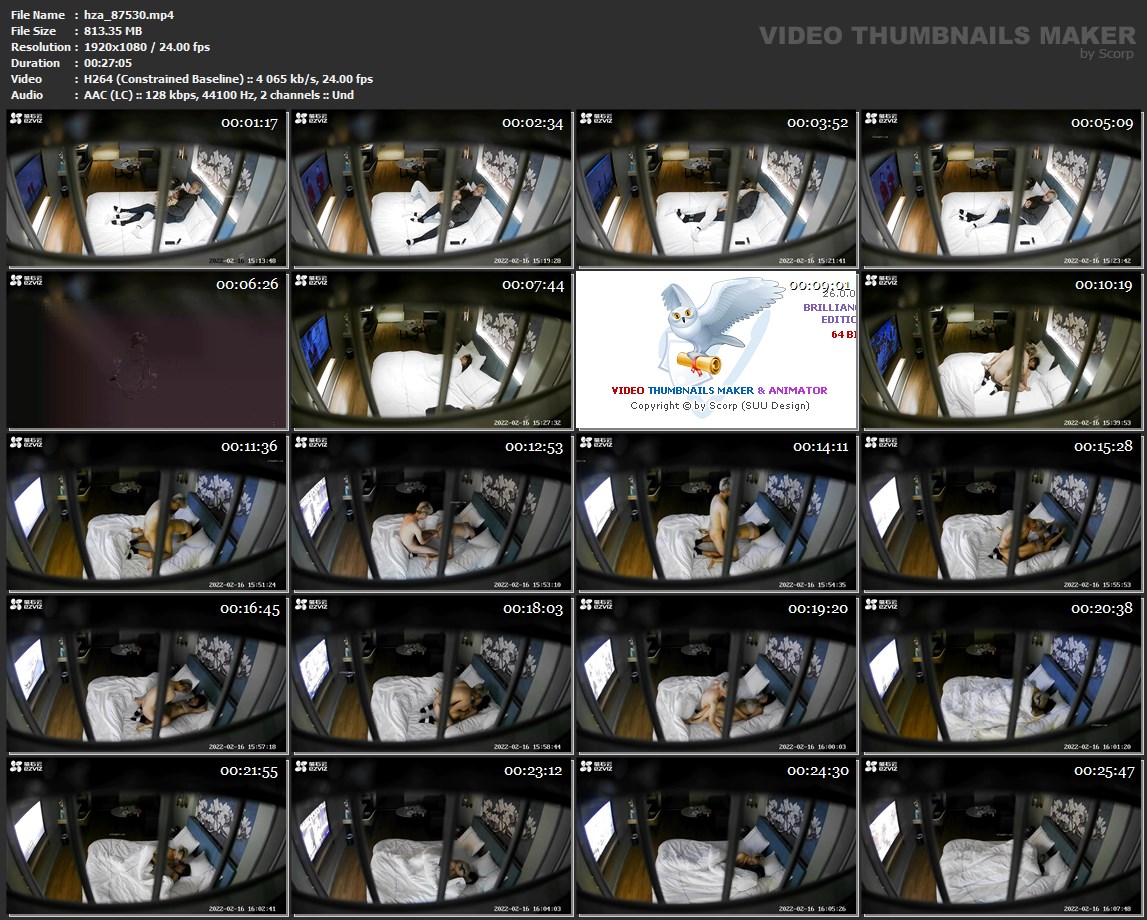The height and width of the screenshot is (920, 1147).
Task: Select the frame stamped 00:20:38
Action: tap(1001, 676)
